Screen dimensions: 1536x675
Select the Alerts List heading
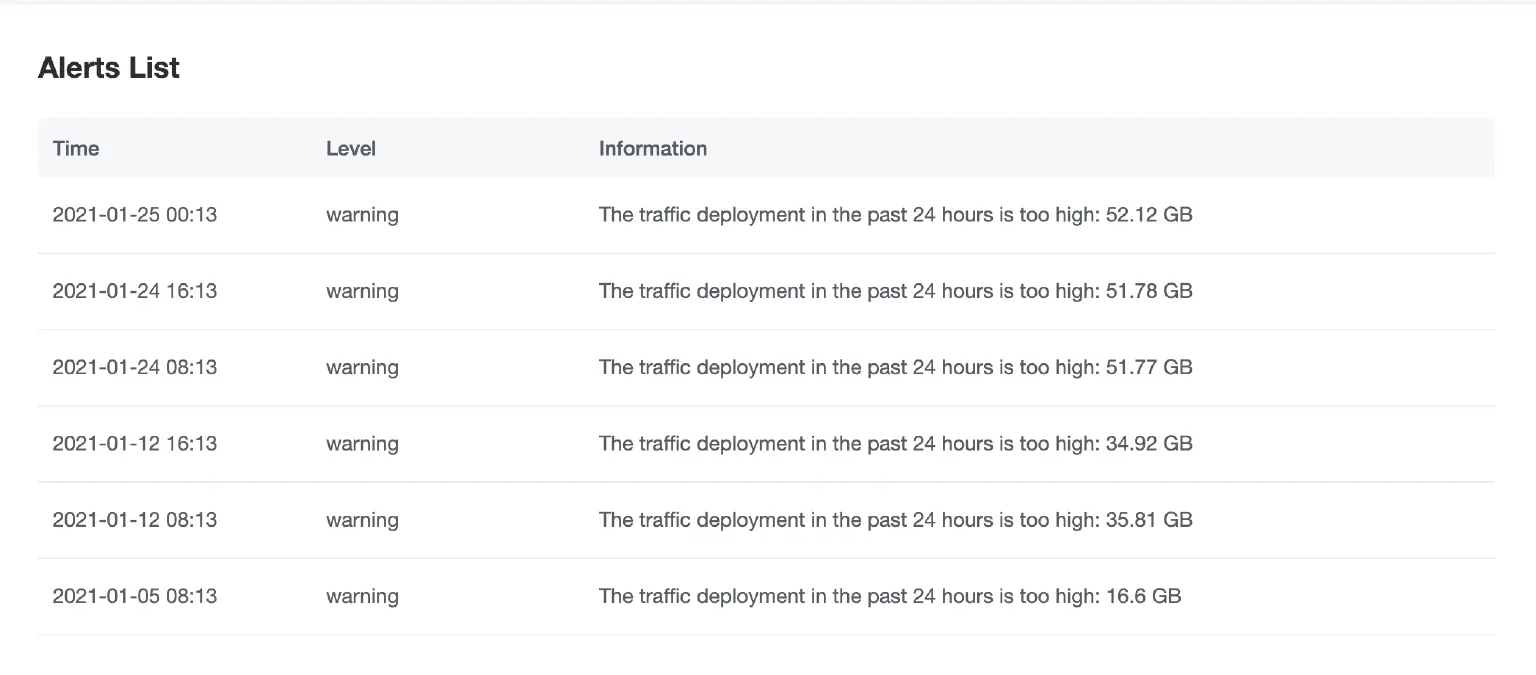pos(108,67)
